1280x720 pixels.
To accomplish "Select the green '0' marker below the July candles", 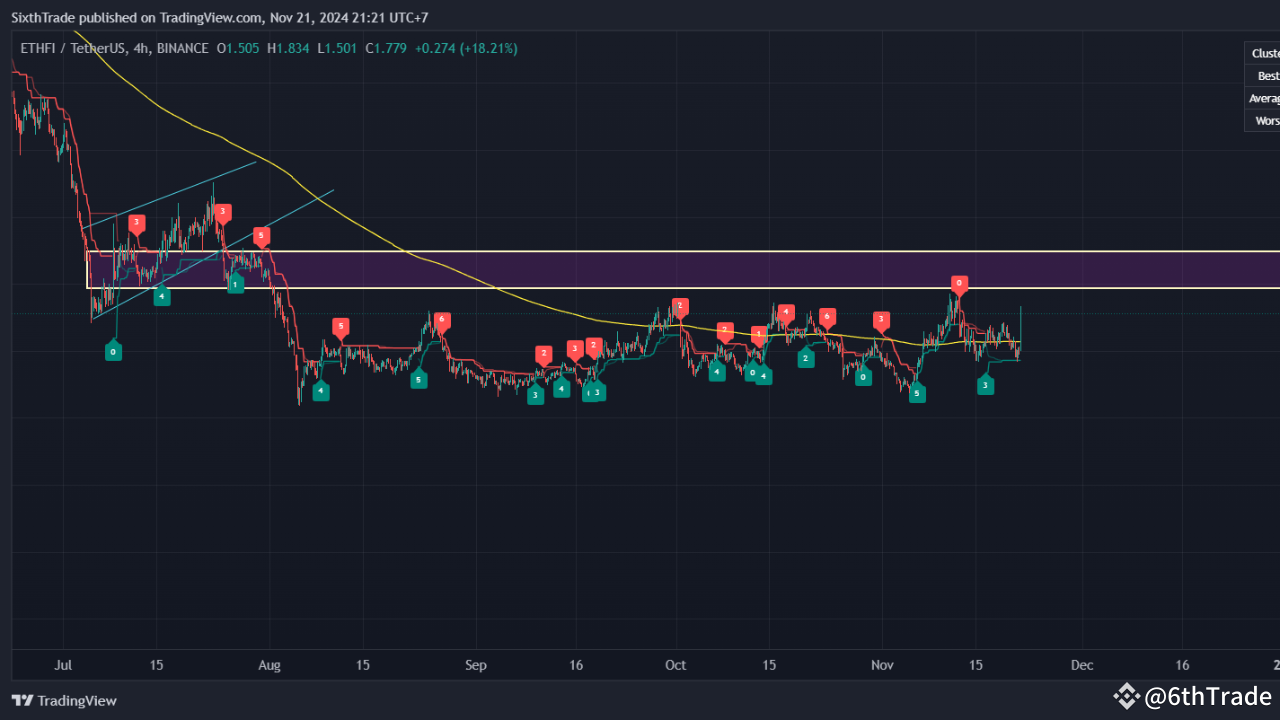I will (x=113, y=351).
